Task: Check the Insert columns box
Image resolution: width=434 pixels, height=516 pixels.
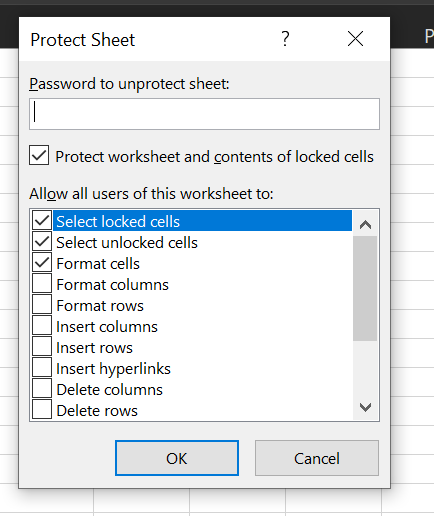Action: [x=42, y=325]
